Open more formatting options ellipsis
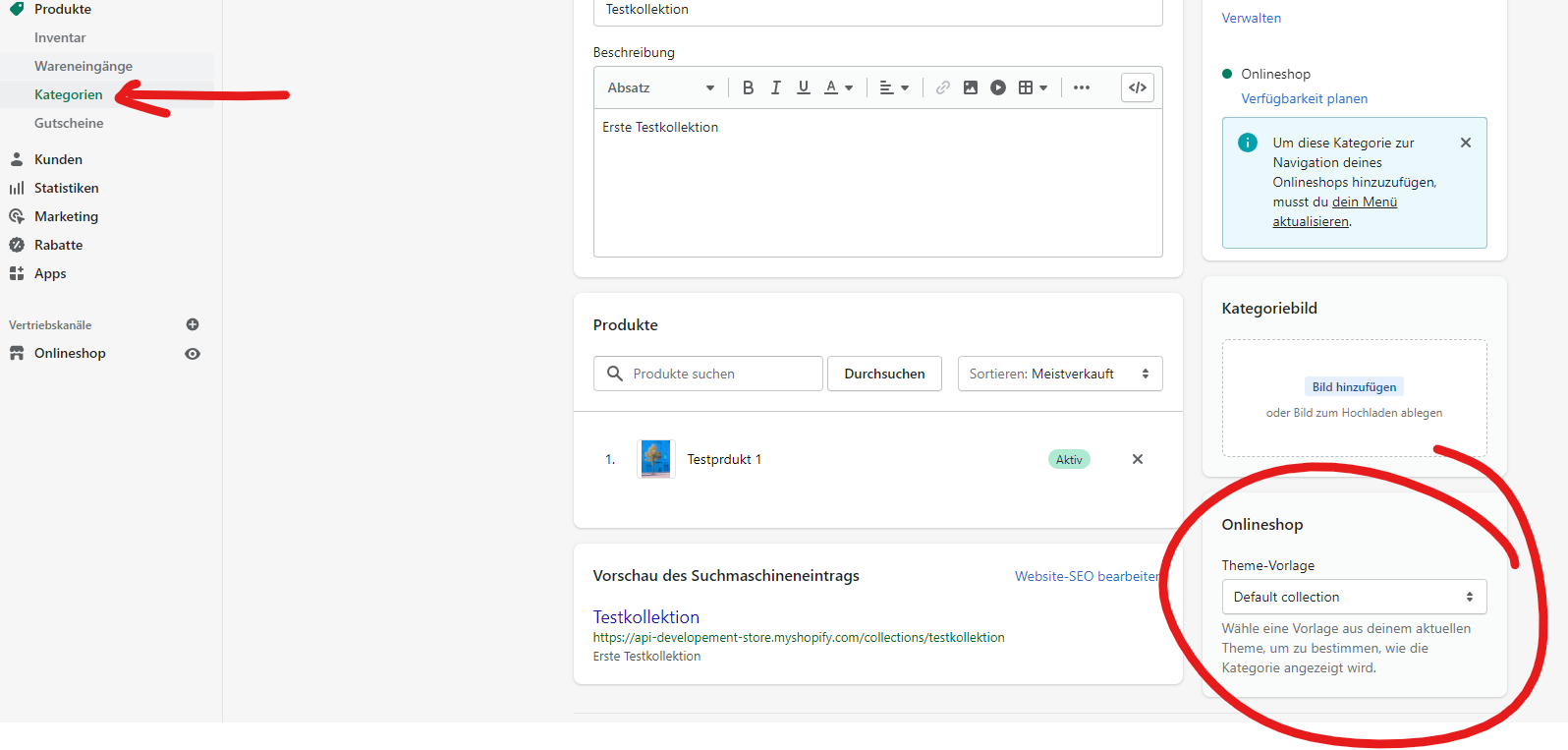Screen dimensions: 1568x750 click(x=1082, y=87)
